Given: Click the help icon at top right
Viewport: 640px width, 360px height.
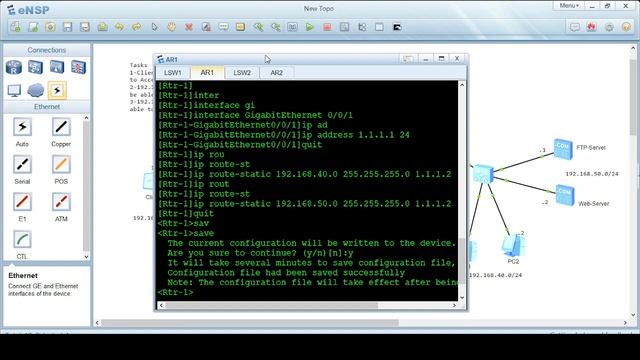Looking at the screenshot, I should click(x=626, y=27).
